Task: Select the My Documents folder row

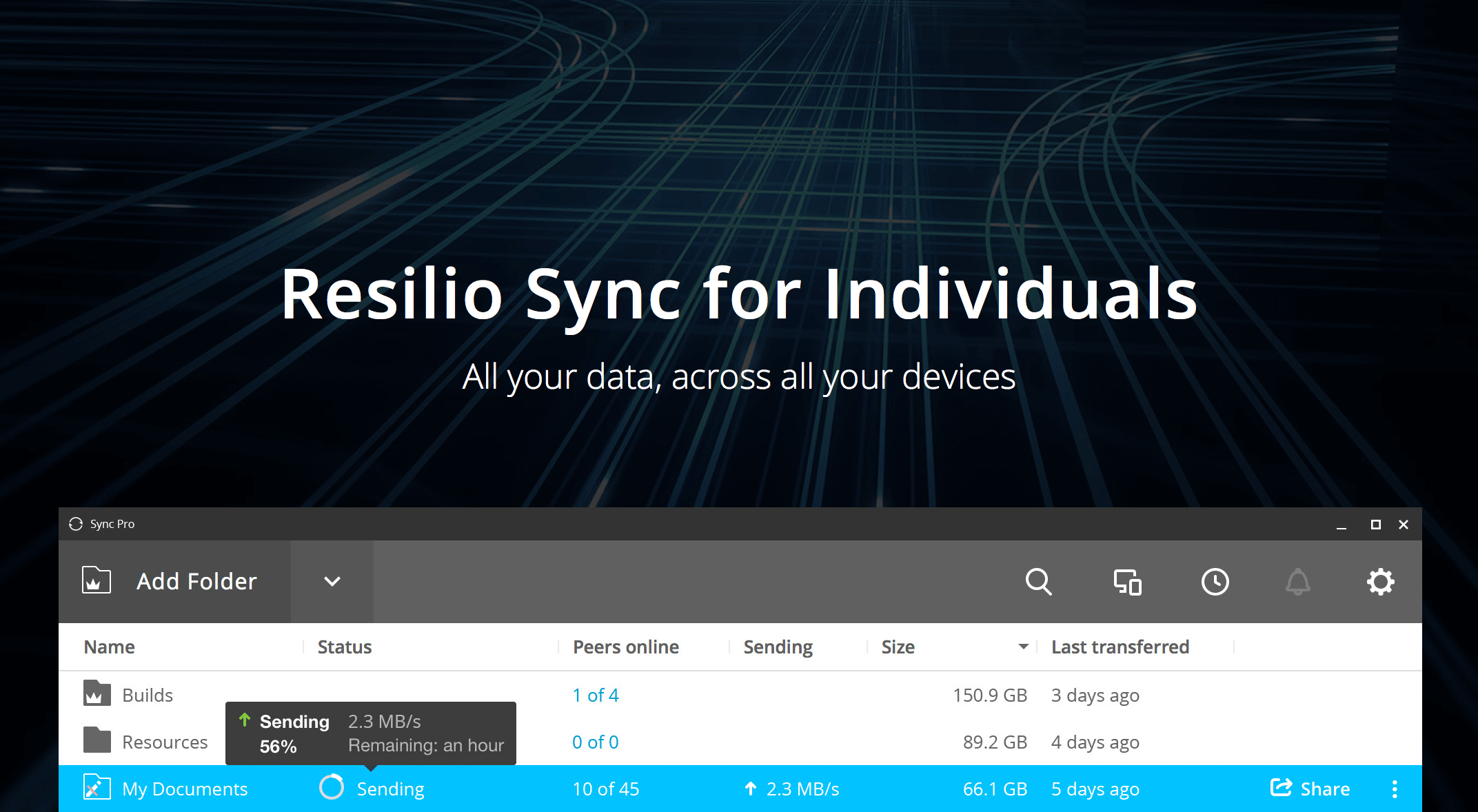Action: click(740, 789)
